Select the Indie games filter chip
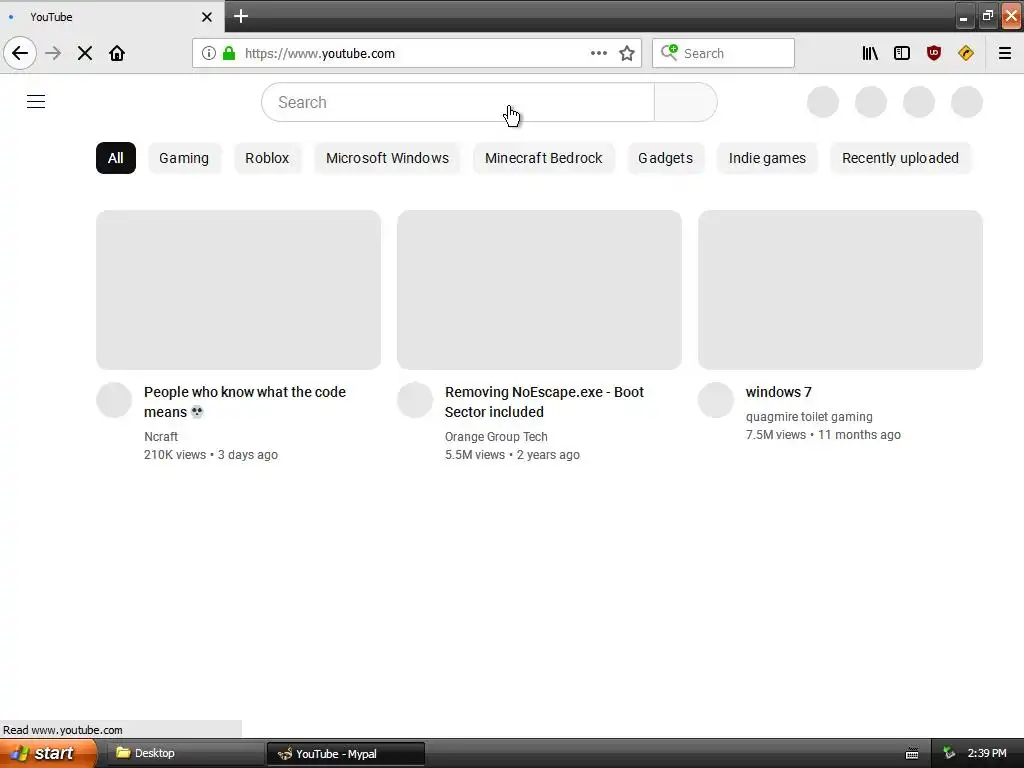1024x768 pixels. point(767,158)
